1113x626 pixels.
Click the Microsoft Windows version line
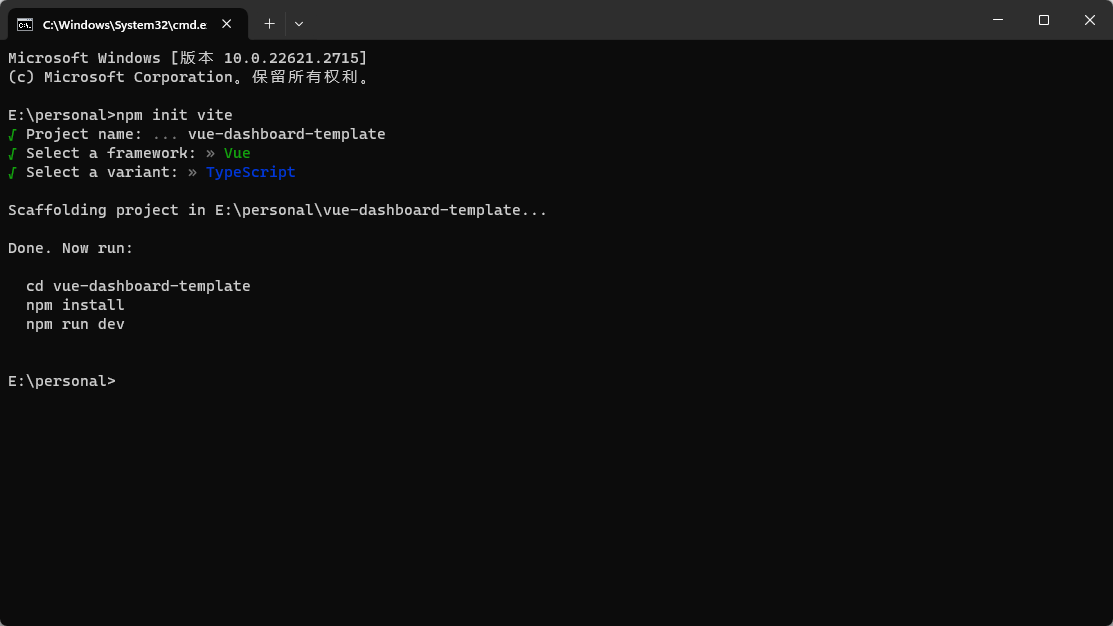(x=187, y=58)
